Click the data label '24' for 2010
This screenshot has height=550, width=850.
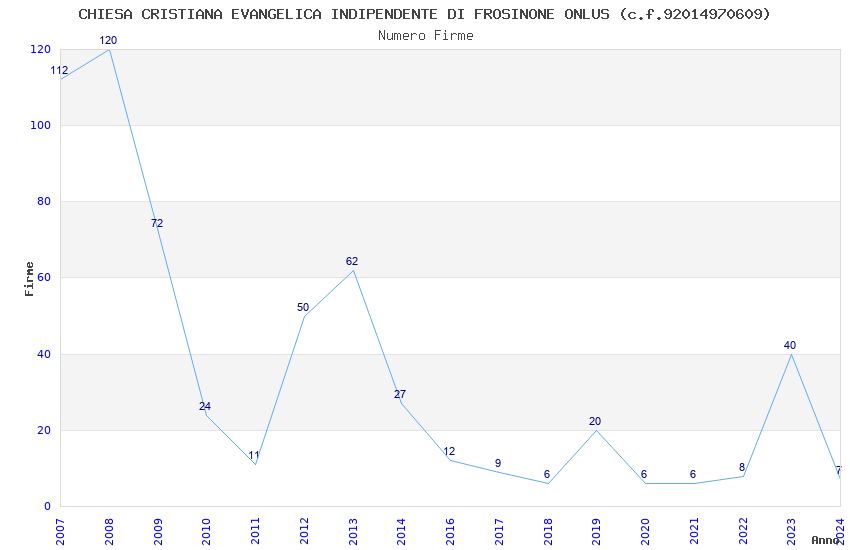(205, 406)
